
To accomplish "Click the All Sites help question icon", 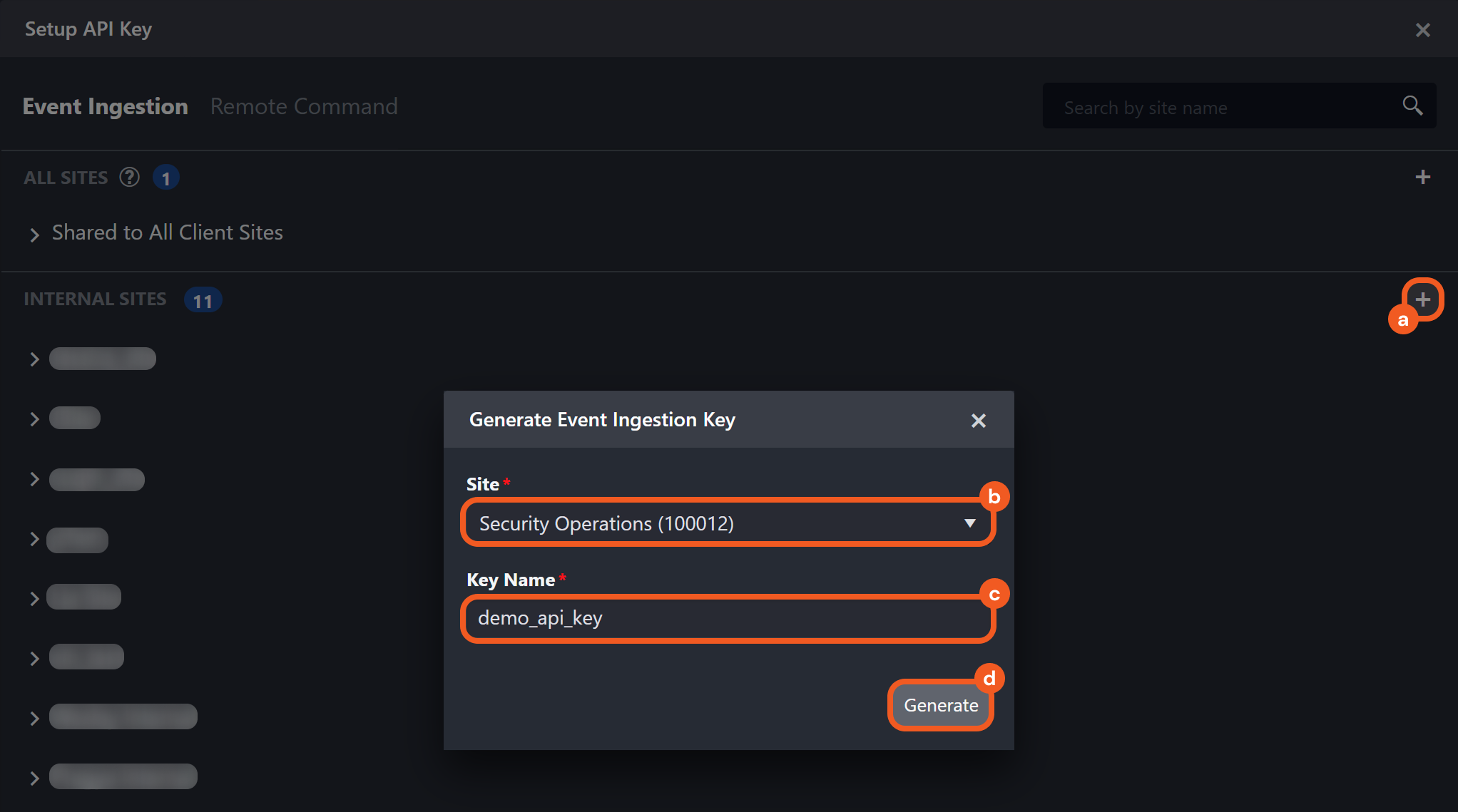I will click(x=129, y=177).
